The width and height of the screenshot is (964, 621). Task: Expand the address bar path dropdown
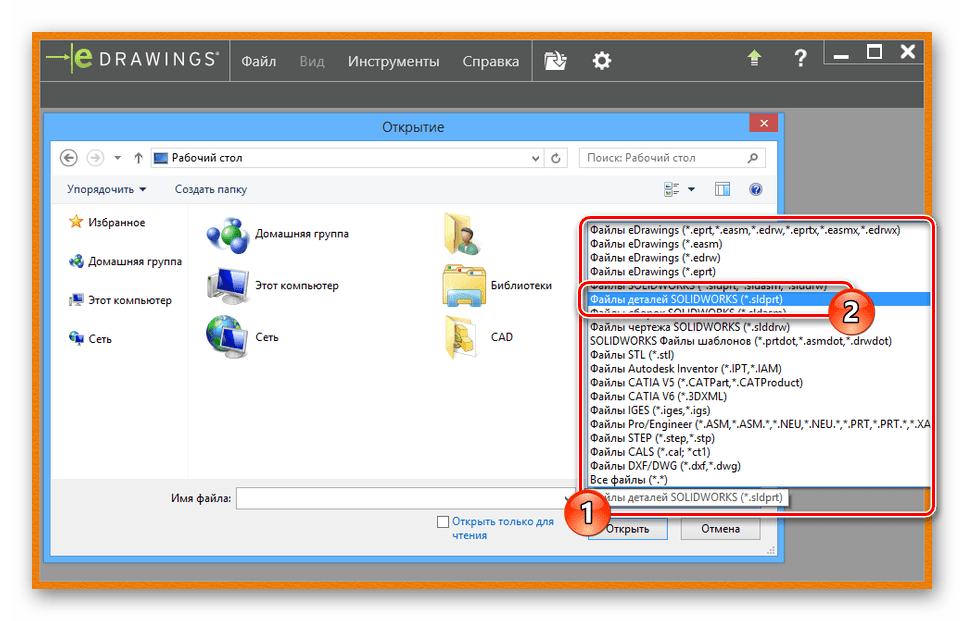pyautogui.click(x=535, y=158)
